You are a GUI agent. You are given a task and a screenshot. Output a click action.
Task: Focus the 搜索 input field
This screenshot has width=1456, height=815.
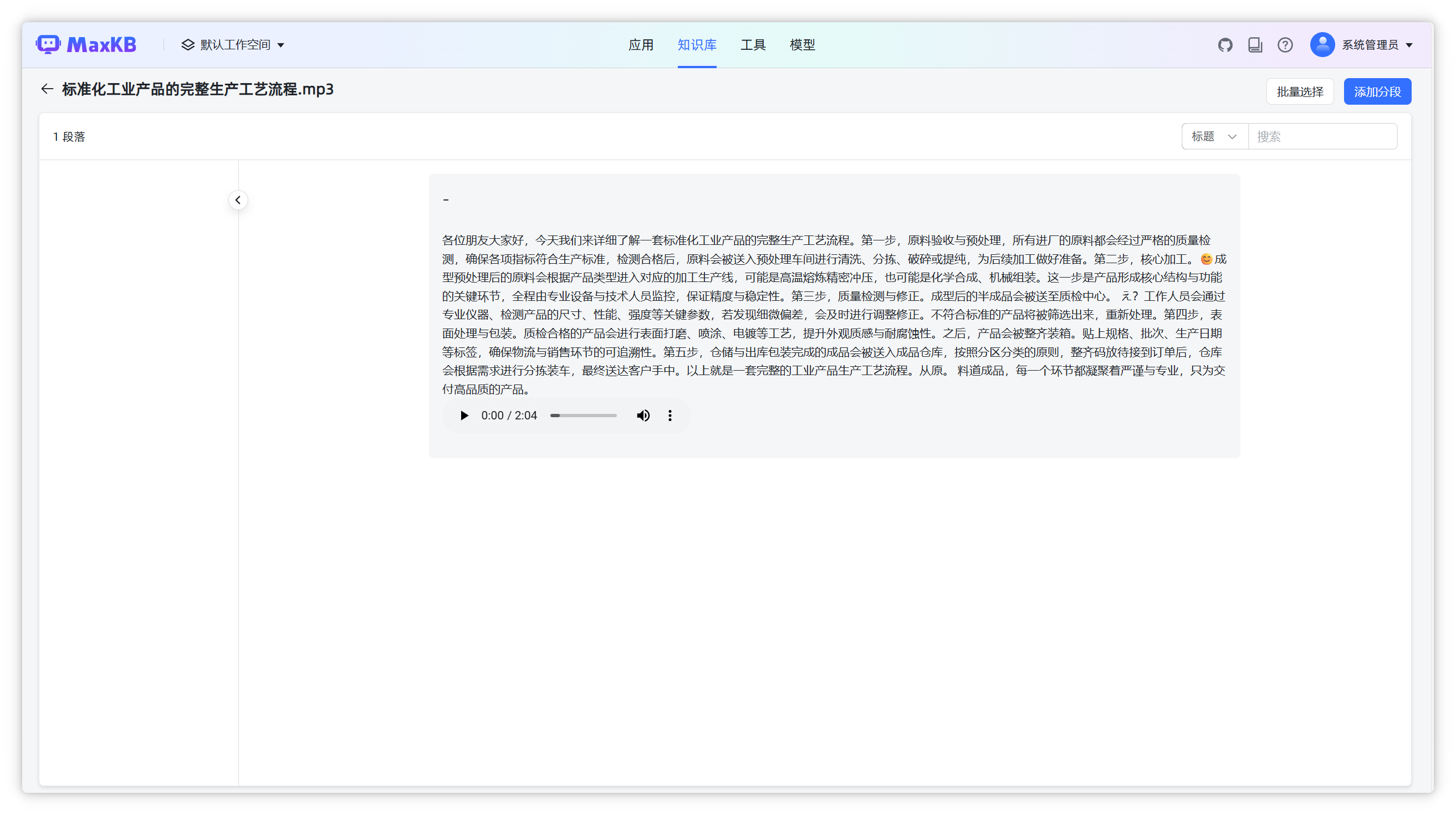click(1322, 136)
